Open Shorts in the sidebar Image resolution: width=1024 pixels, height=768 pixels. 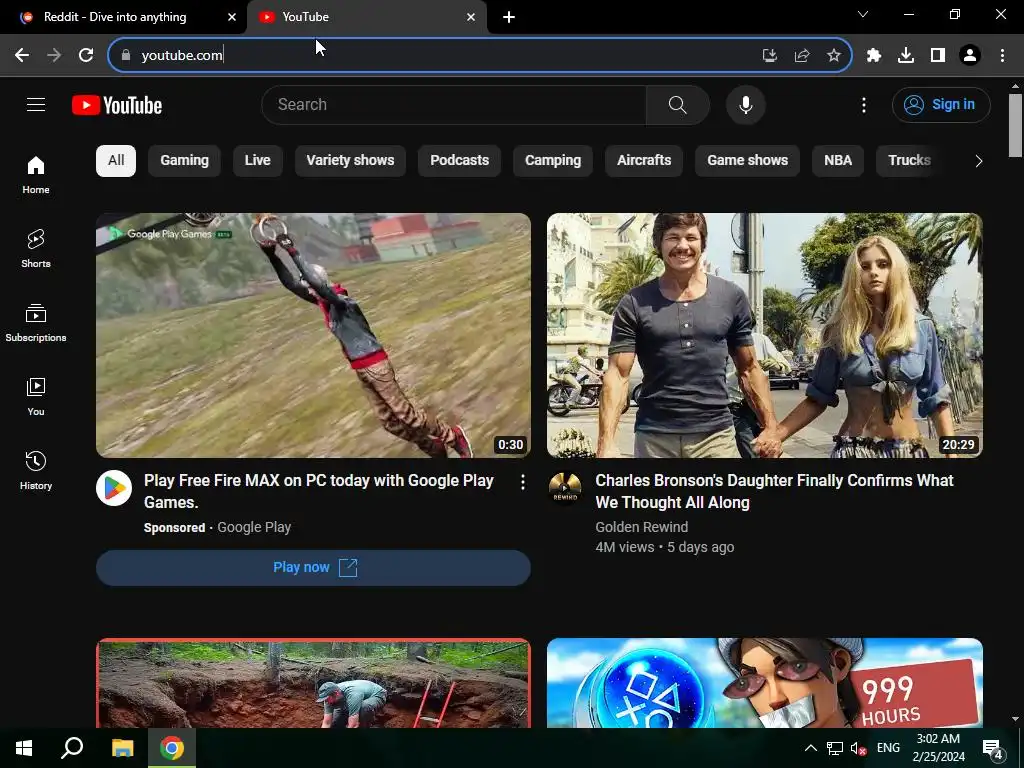36,249
